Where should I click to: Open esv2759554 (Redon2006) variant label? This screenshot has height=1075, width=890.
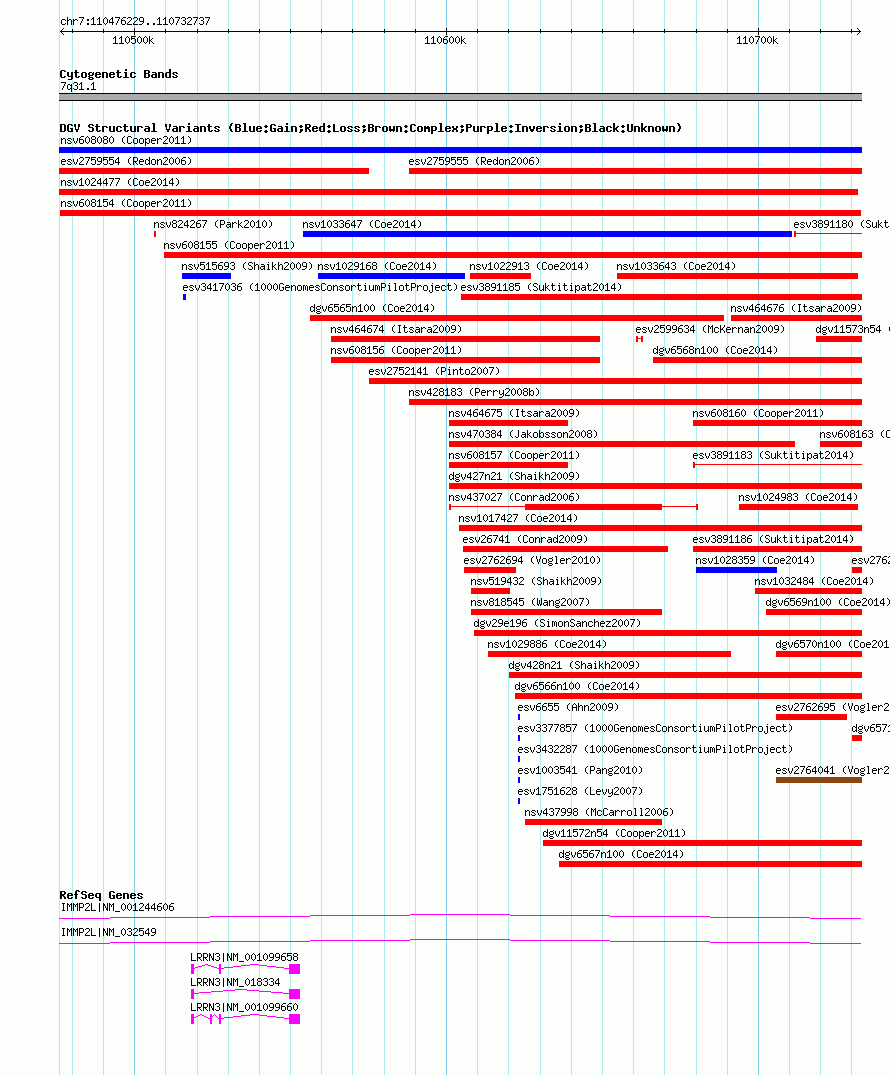(x=125, y=162)
